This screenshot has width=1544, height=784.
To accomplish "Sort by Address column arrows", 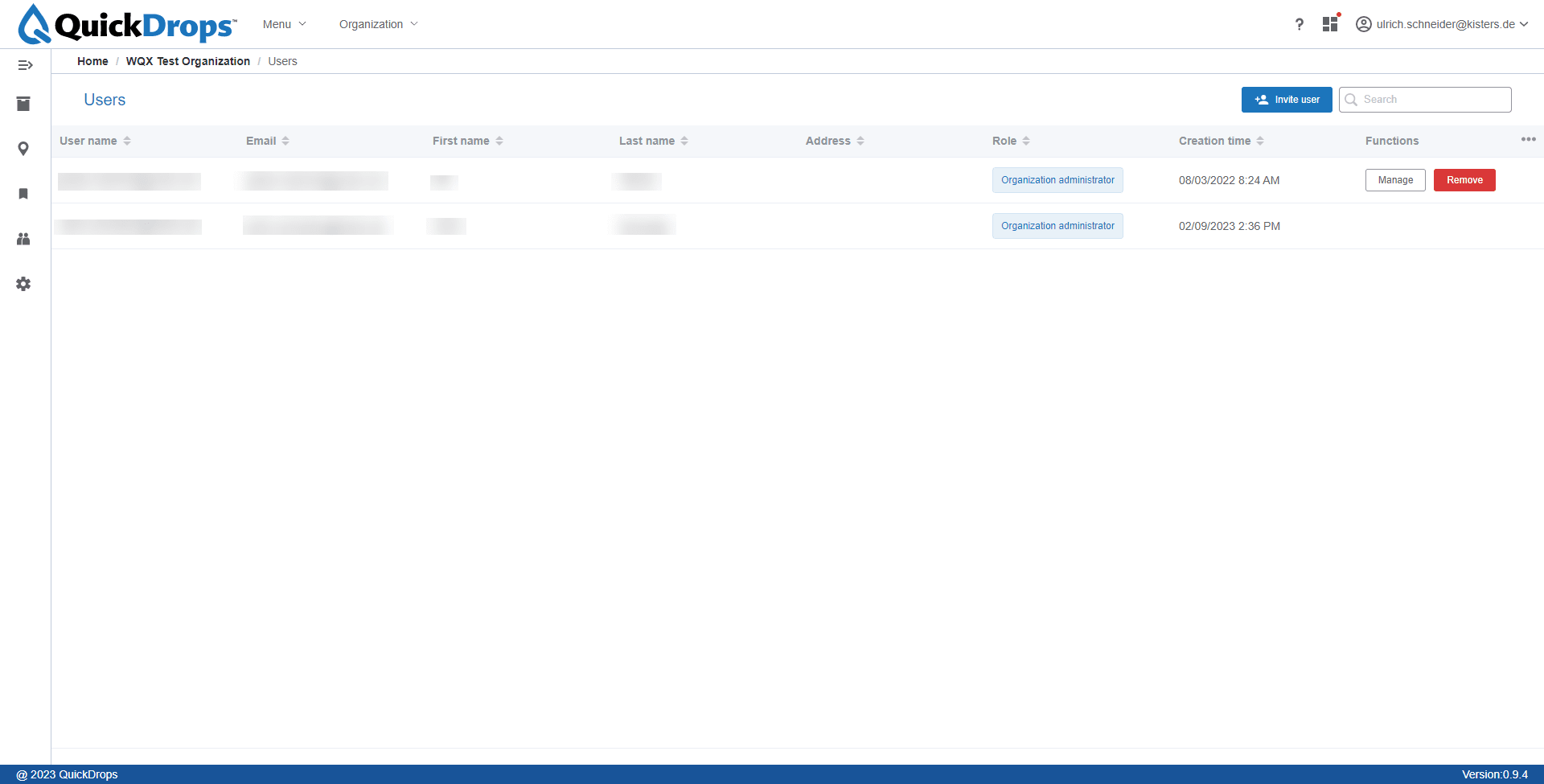I will click(860, 141).
